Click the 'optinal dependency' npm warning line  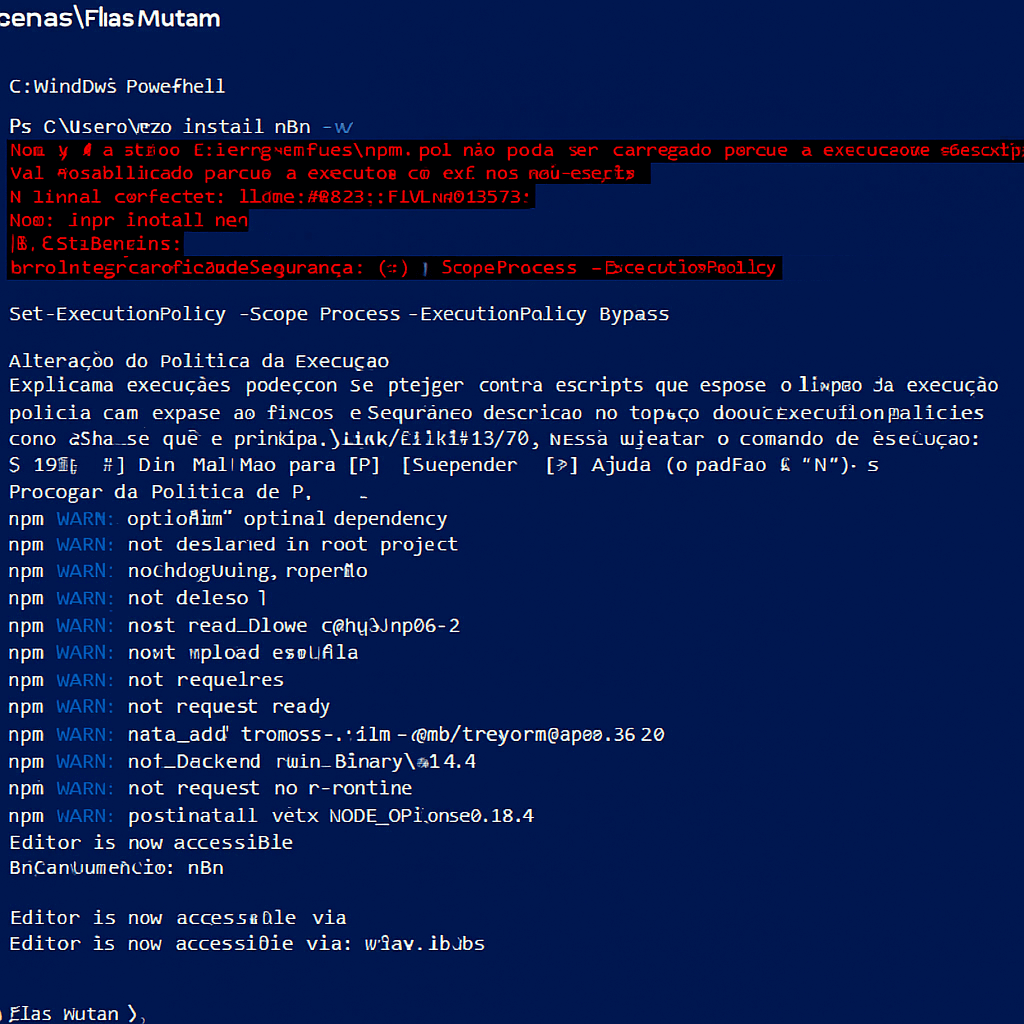[287, 519]
